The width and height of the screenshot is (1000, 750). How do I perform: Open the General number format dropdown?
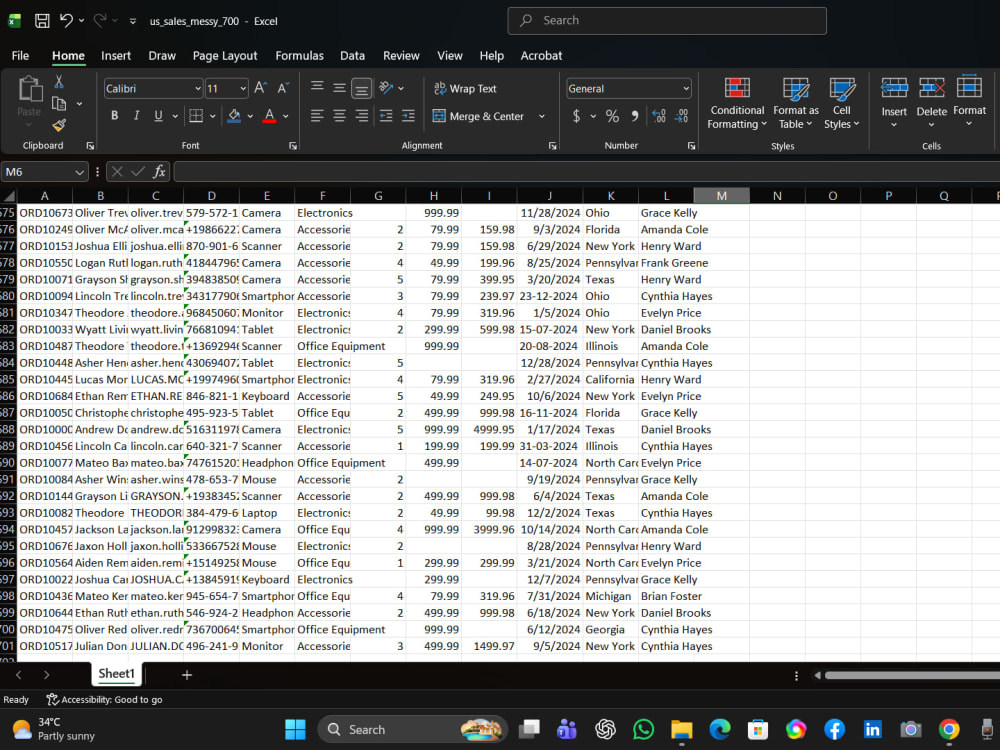tap(686, 89)
